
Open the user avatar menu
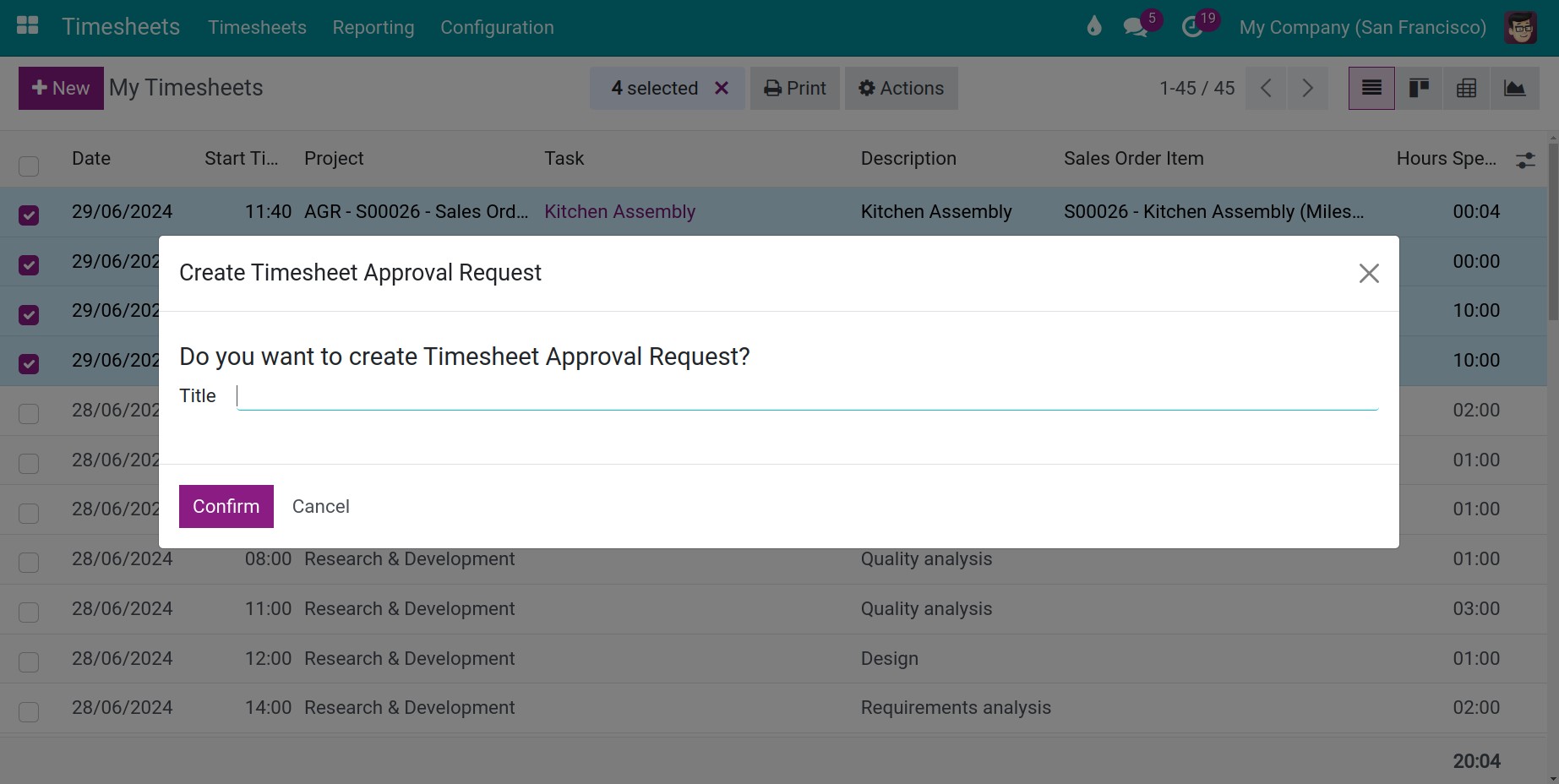[1520, 27]
